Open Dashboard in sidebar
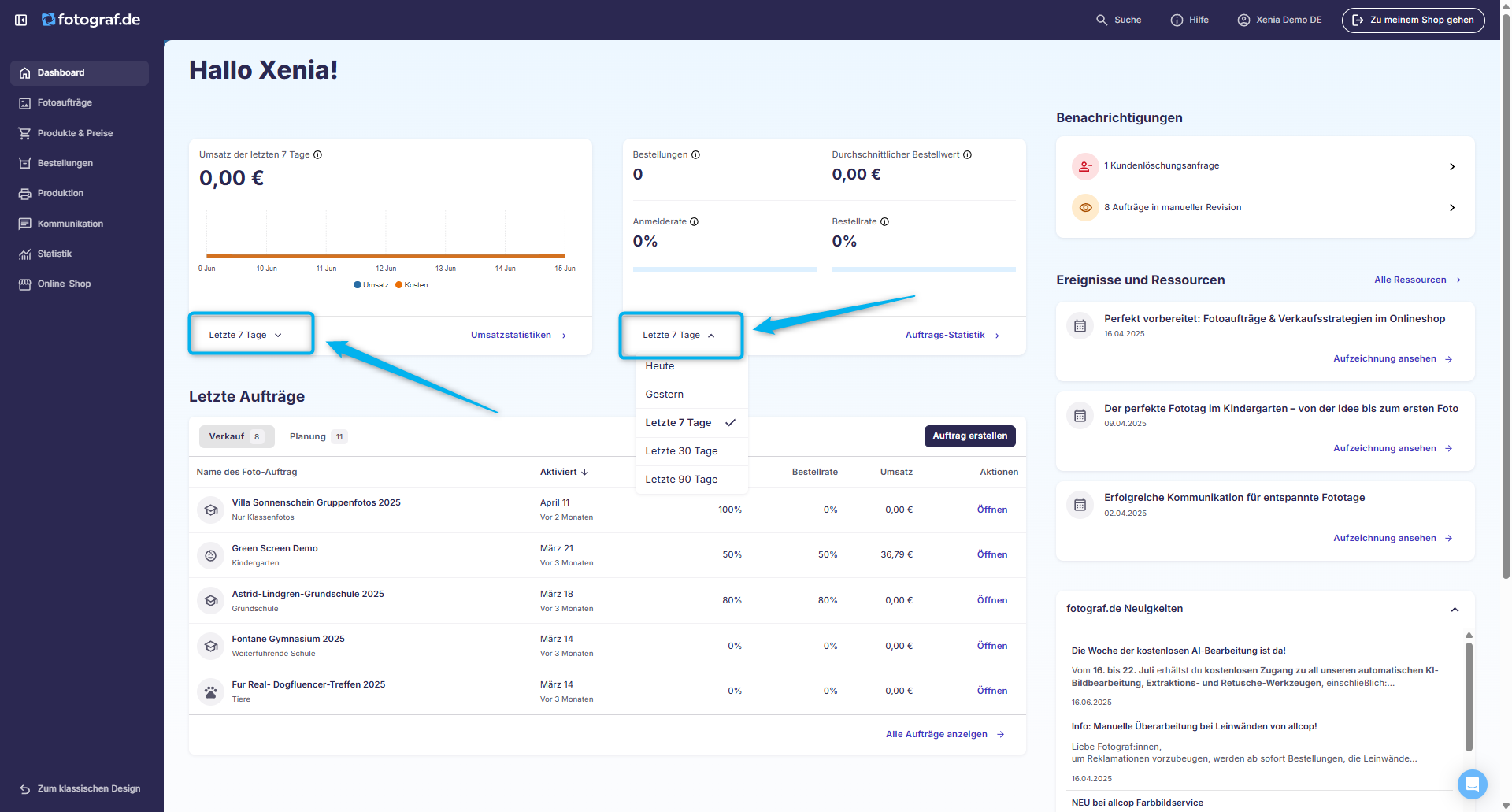This screenshot has height=812, width=1512. pyautogui.click(x=80, y=72)
